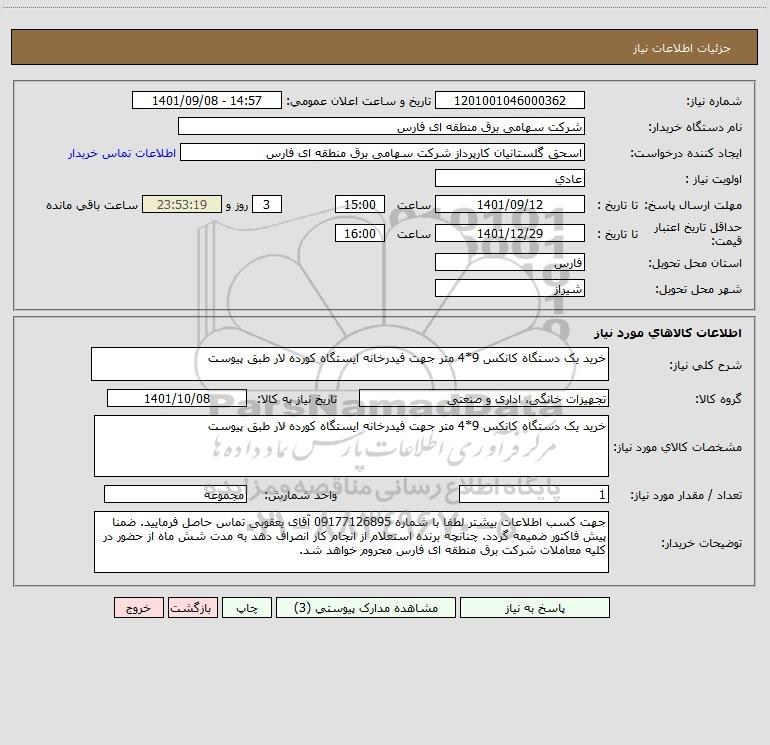The height and width of the screenshot is (745, 770).
Task: Open 'اطلاعات تماس خریدار' link
Action: pyautogui.click(x=122, y=153)
